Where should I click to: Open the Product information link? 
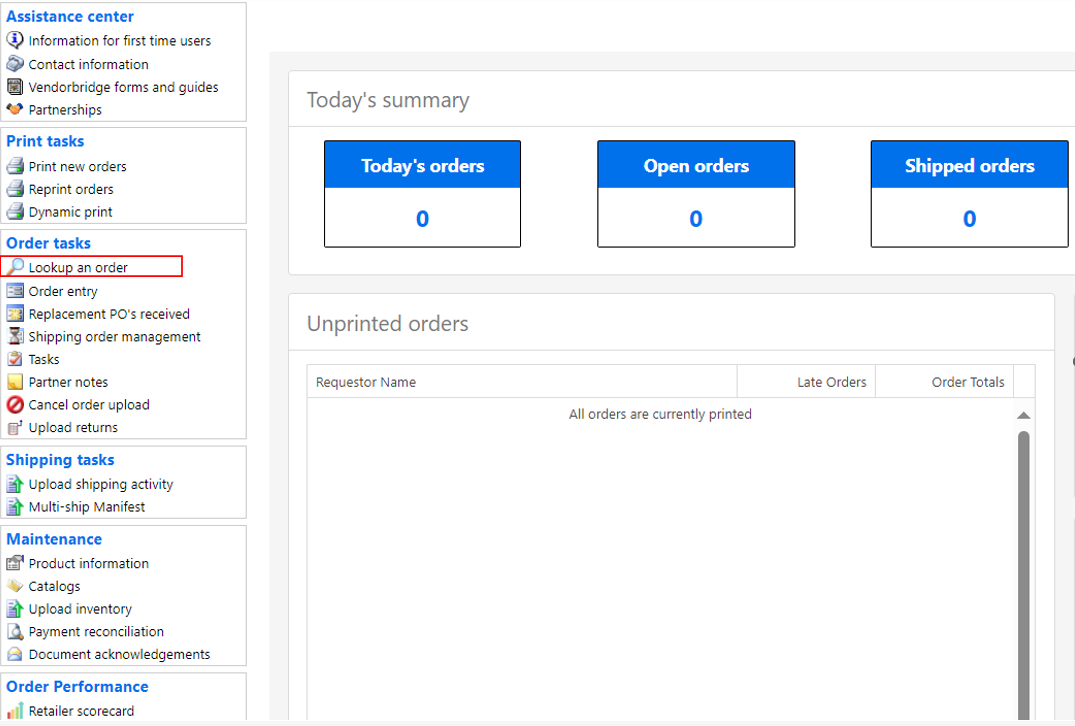tap(88, 563)
